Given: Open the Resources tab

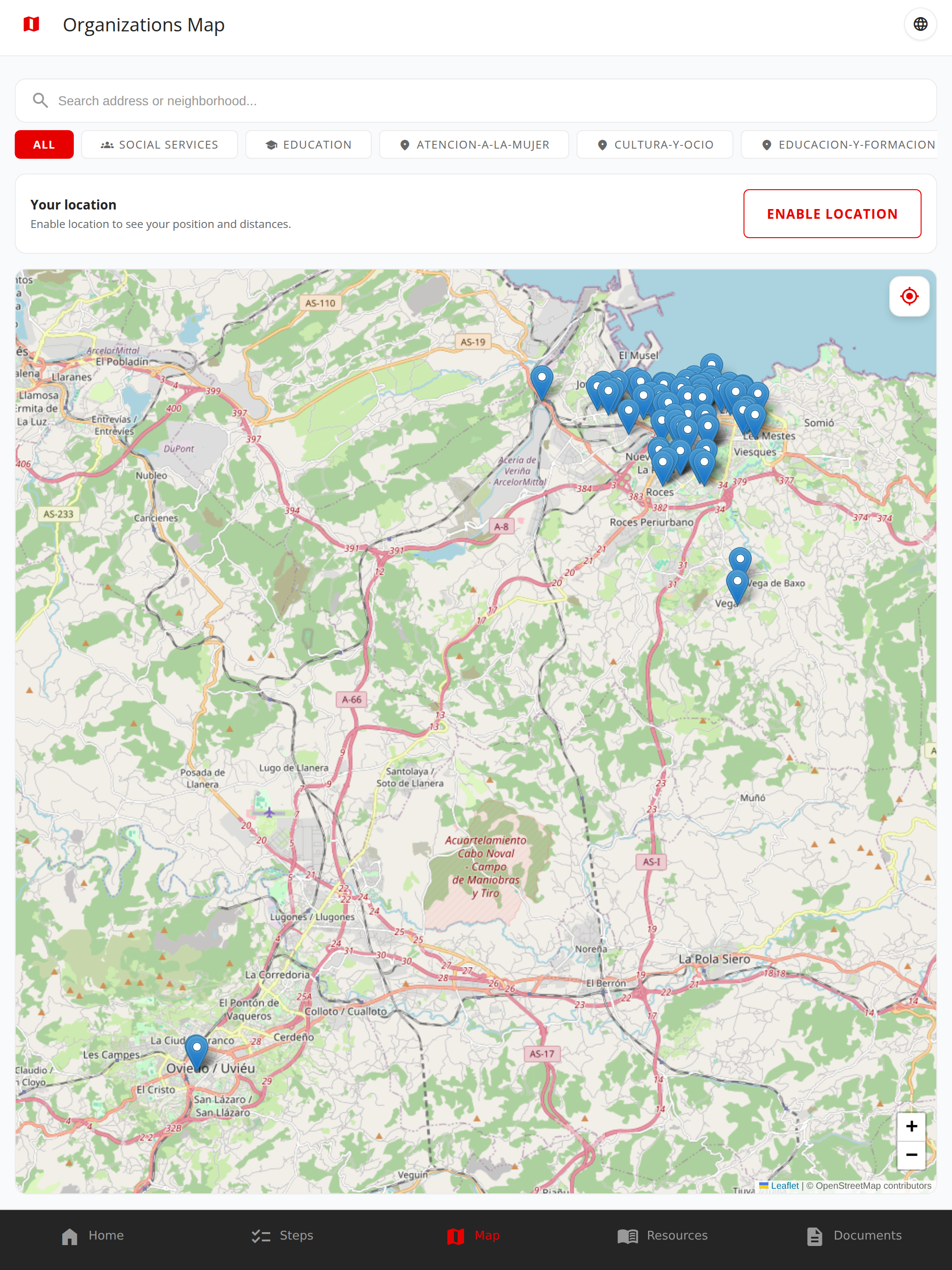Looking at the screenshot, I should click(x=663, y=1235).
